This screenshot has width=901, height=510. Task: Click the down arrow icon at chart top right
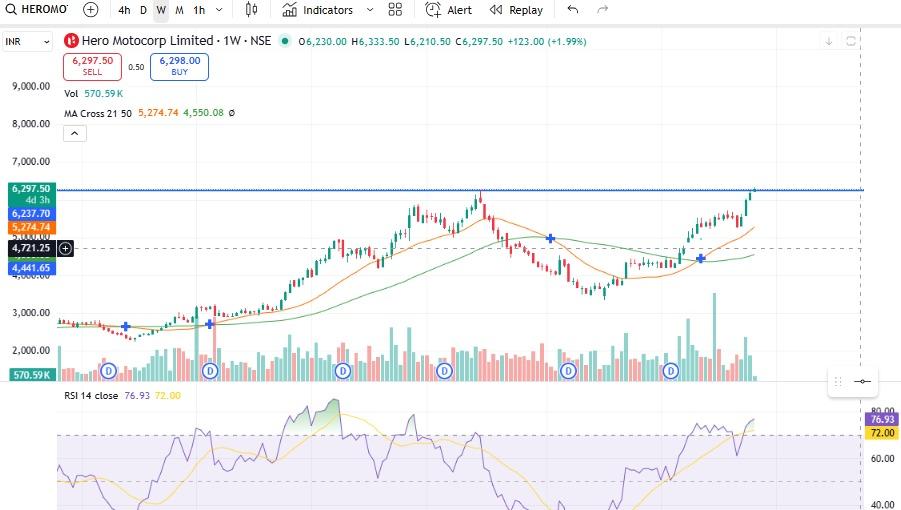pyautogui.click(x=829, y=41)
